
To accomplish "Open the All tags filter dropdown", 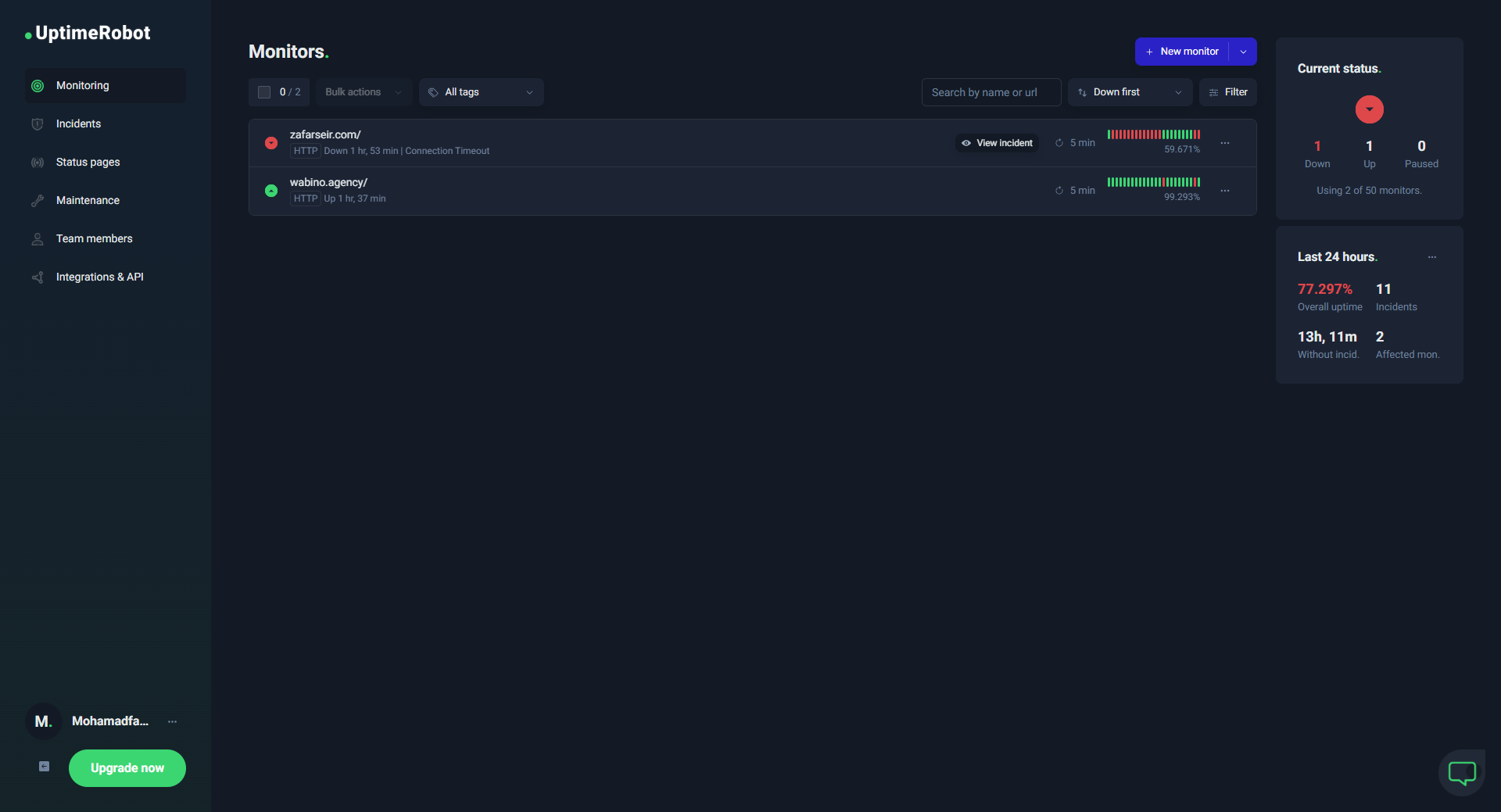I will (481, 92).
